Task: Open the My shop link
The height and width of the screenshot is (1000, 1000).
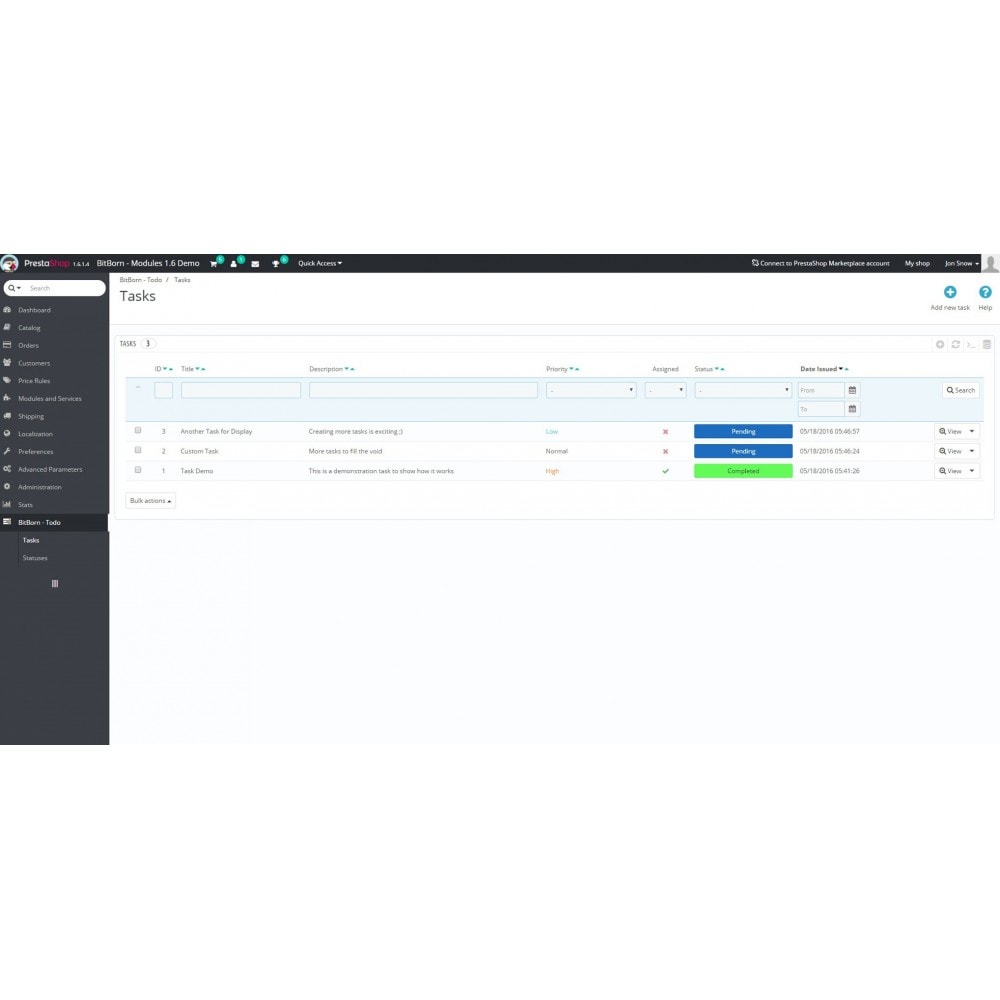Action: [917, 263]
